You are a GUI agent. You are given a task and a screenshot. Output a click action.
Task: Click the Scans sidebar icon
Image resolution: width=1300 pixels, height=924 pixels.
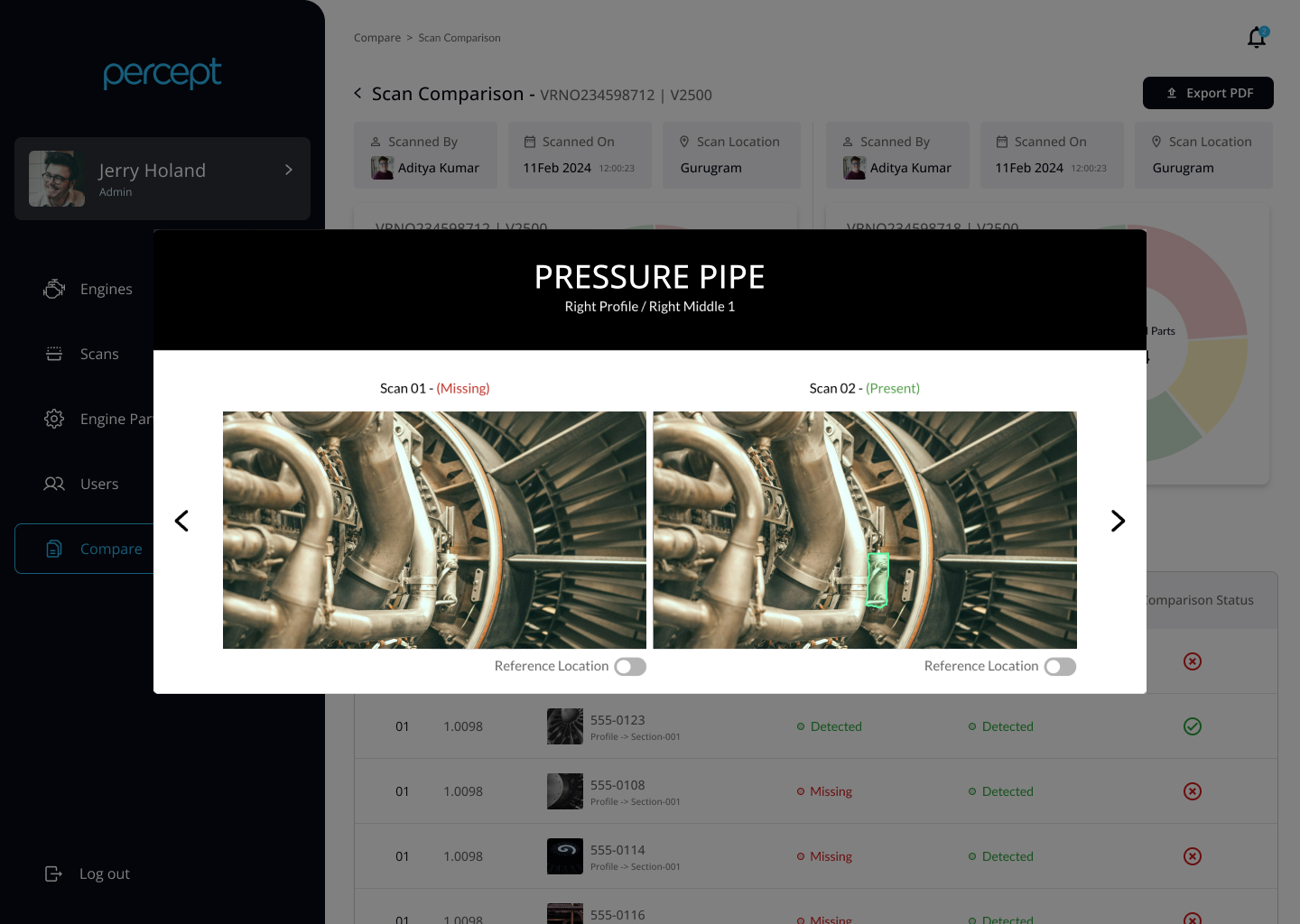click(x=54, y=354)
